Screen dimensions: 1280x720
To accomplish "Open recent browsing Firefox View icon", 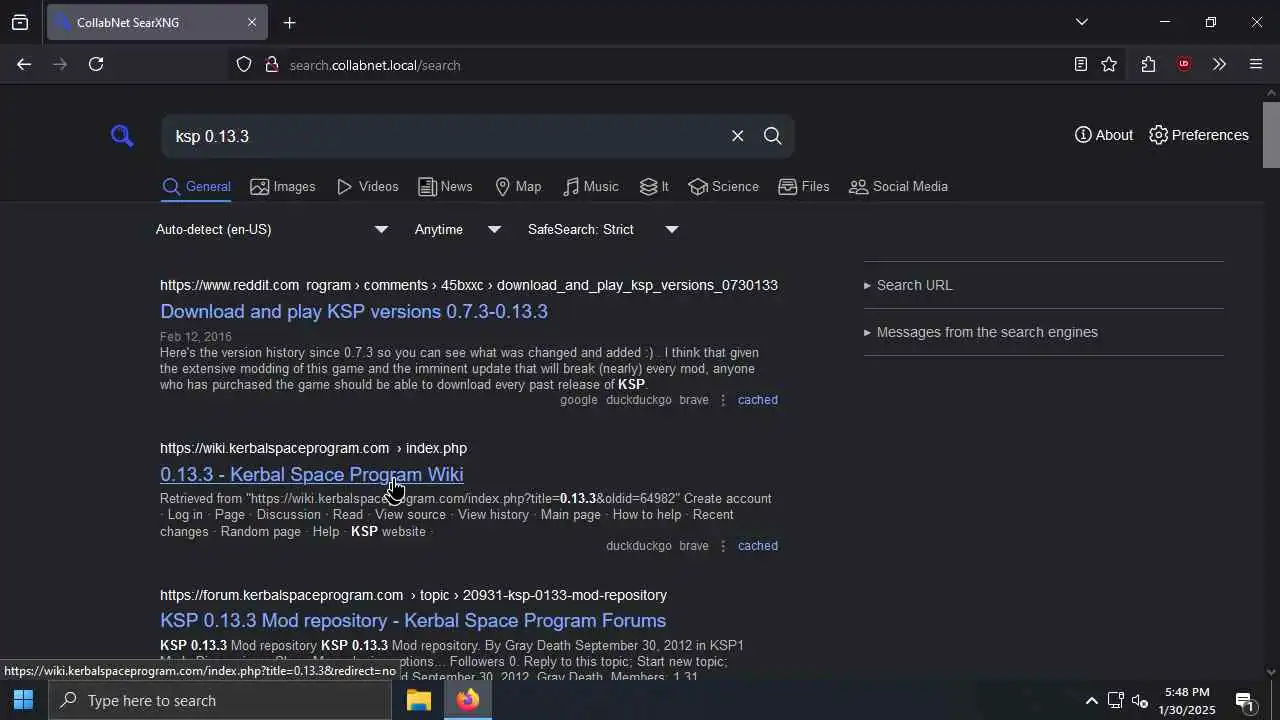I will pos(20,22).
